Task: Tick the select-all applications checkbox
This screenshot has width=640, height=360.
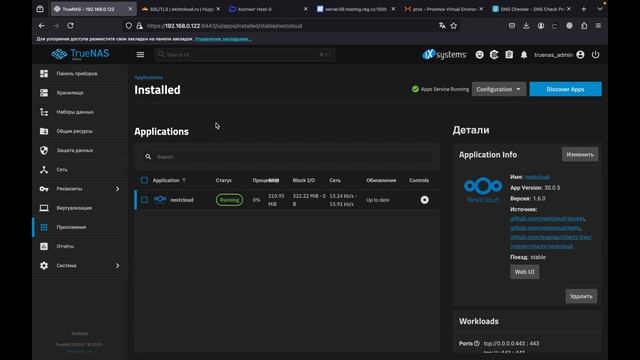Action: pos(144,180)
